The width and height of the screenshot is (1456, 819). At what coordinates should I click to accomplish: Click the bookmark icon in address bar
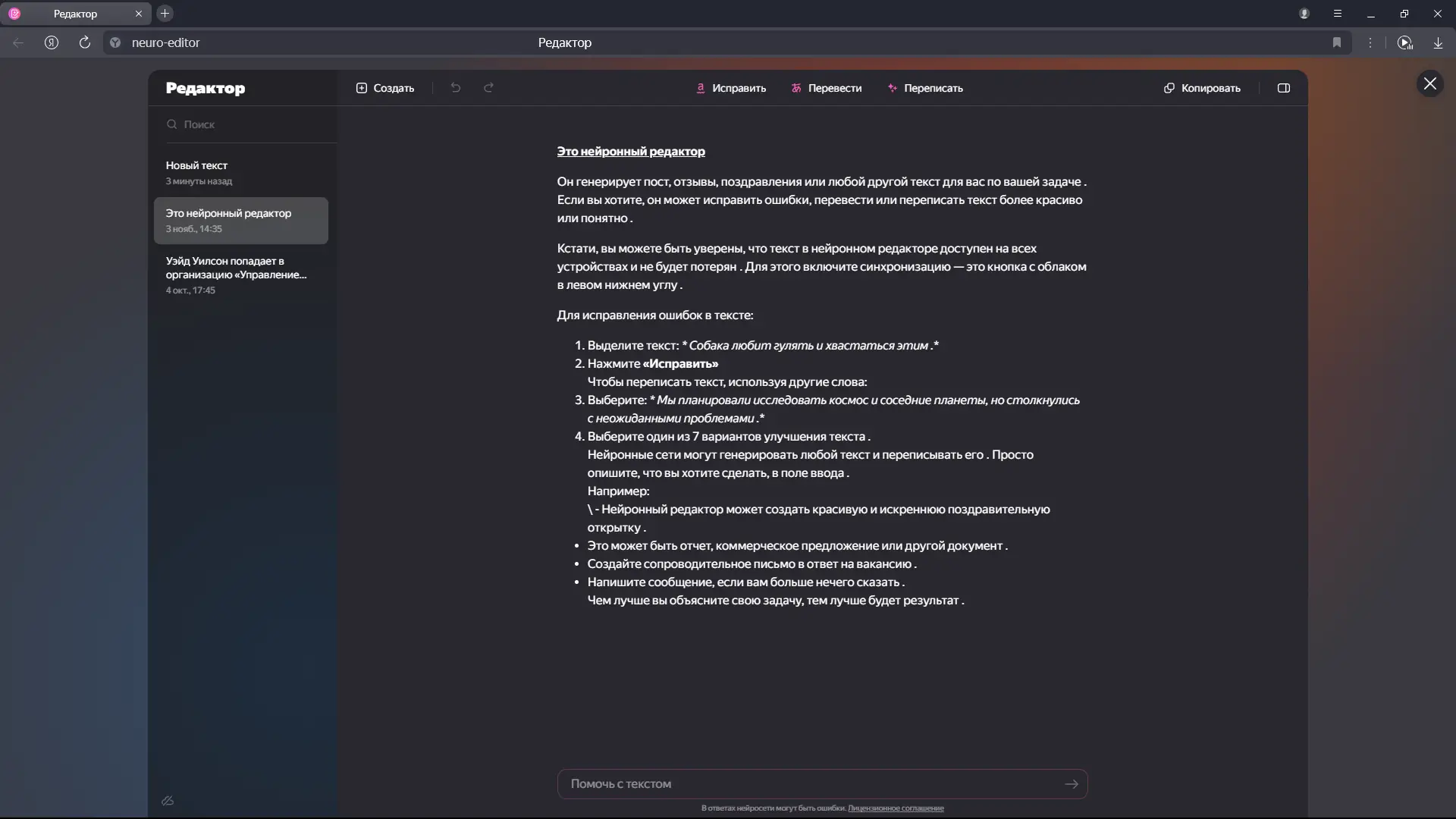tap(1337, 42)
